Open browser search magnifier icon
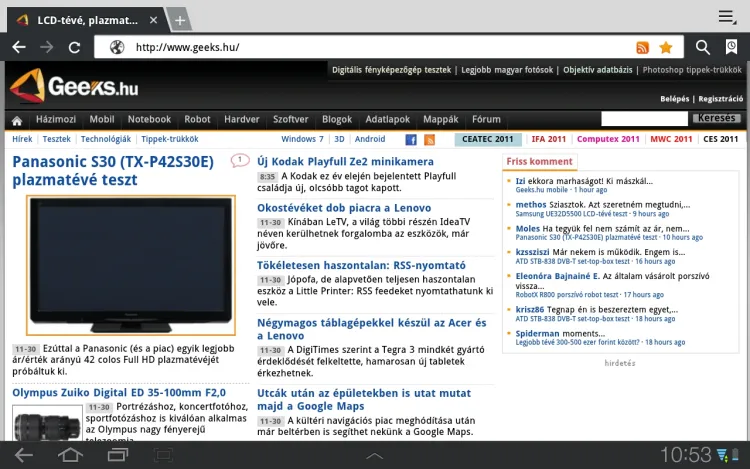 point(703,47)
